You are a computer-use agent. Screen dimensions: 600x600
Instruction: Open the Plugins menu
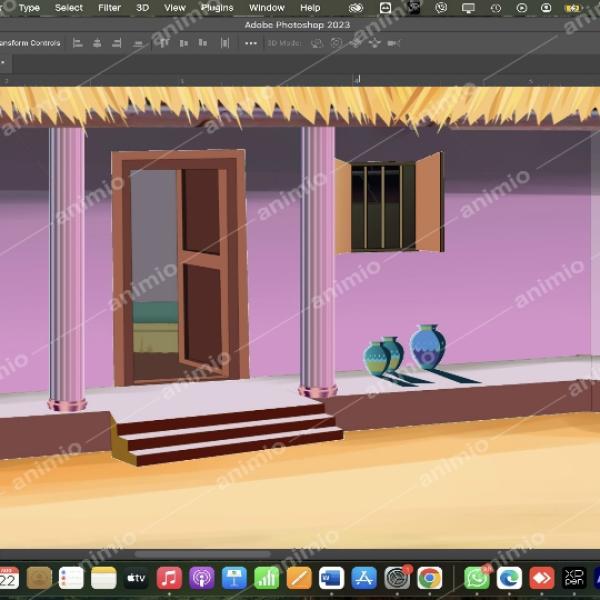[217, 8]
